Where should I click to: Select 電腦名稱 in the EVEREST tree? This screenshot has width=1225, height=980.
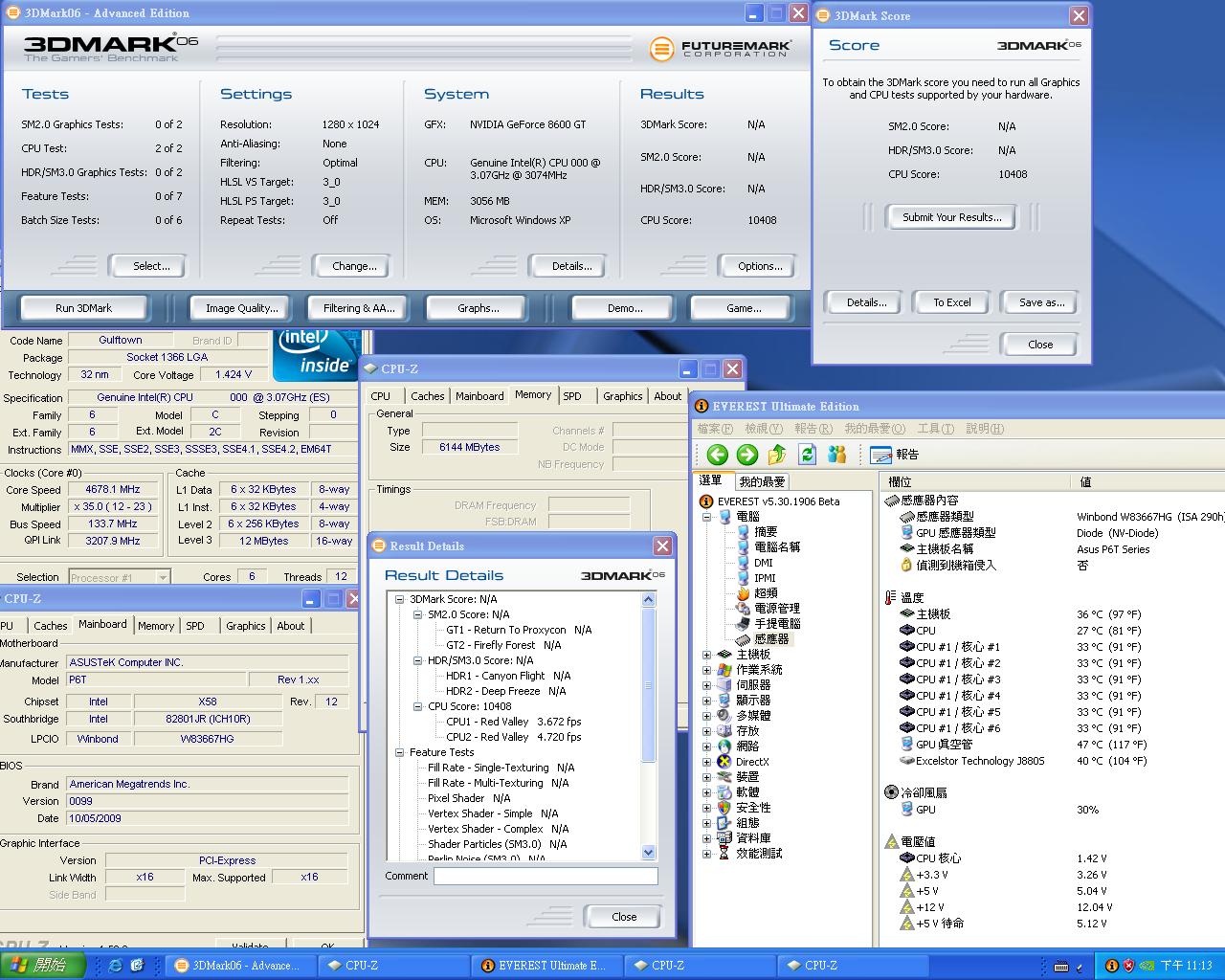tap(777, 547)
